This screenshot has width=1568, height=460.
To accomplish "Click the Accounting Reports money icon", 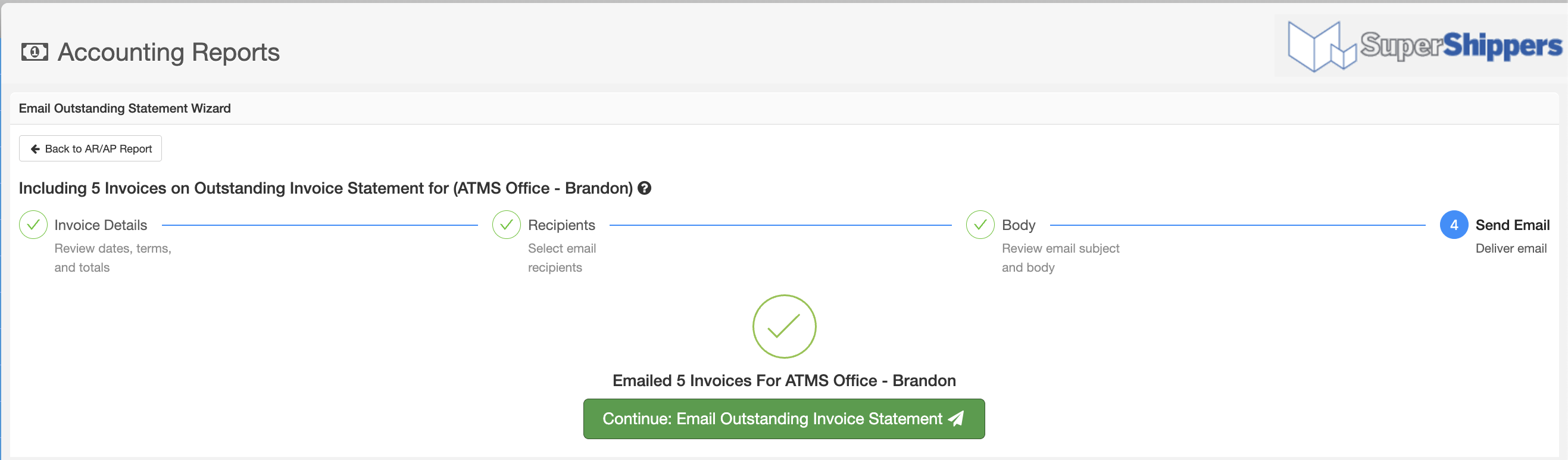I will coord(35,52).
